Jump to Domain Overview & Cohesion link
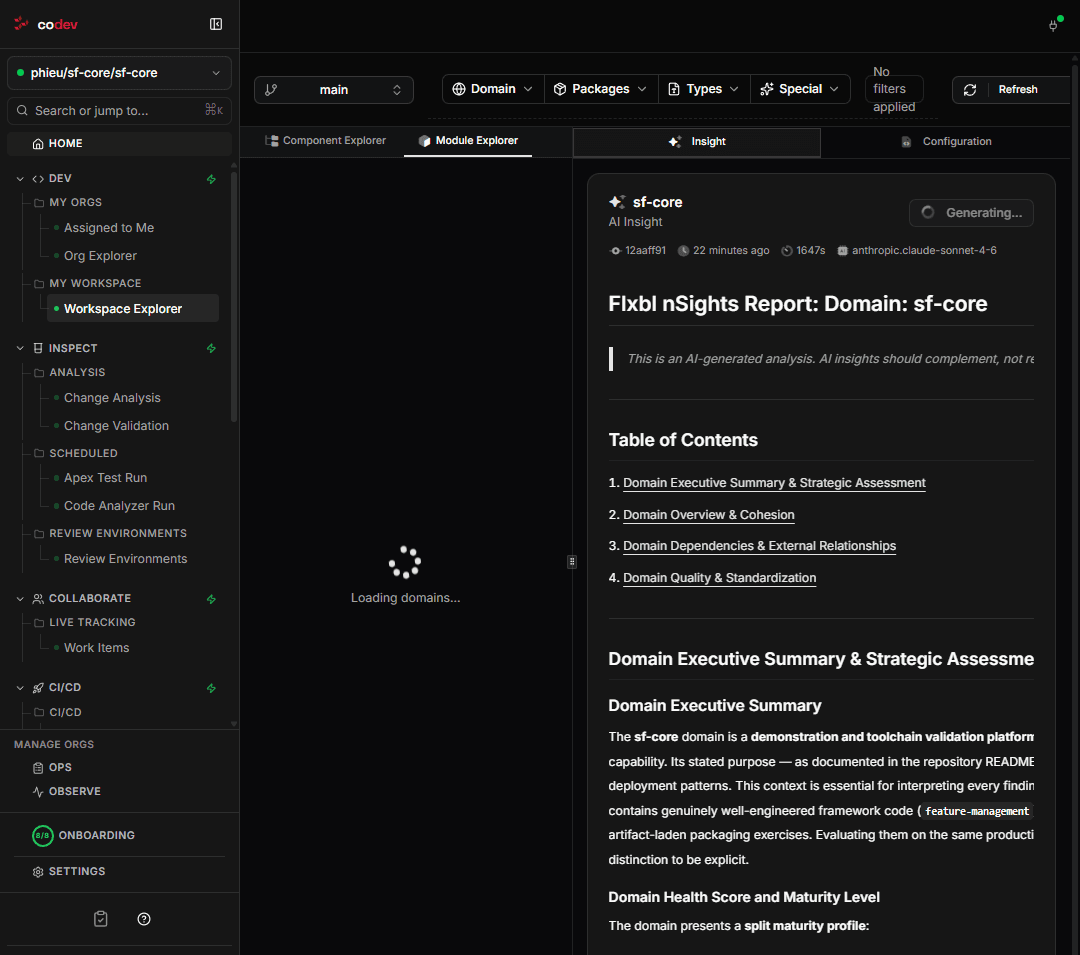This screenshot has width=1080, height=955. [x=709, y=515]
